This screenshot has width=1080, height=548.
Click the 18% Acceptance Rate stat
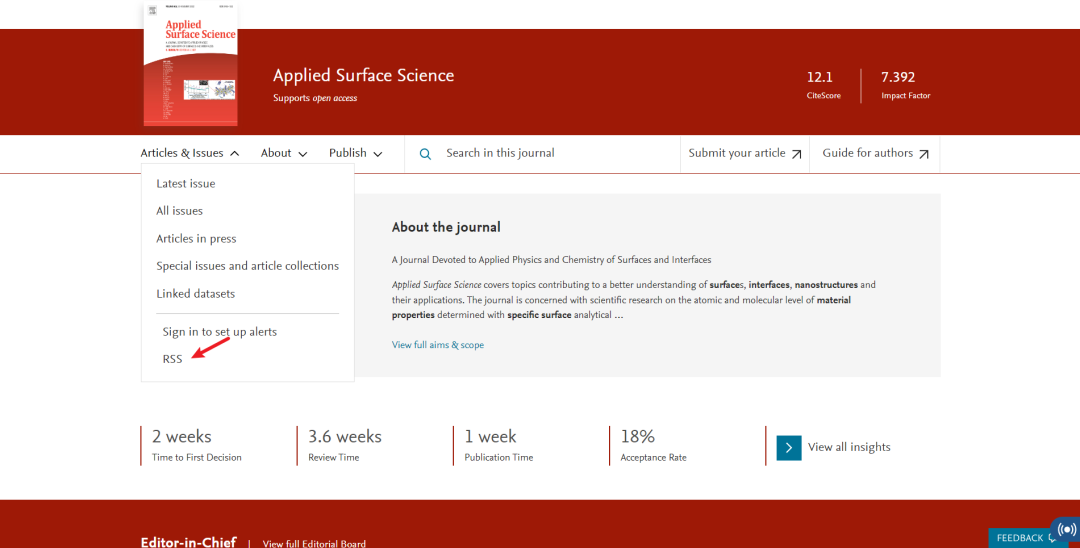tap(653, 445)
